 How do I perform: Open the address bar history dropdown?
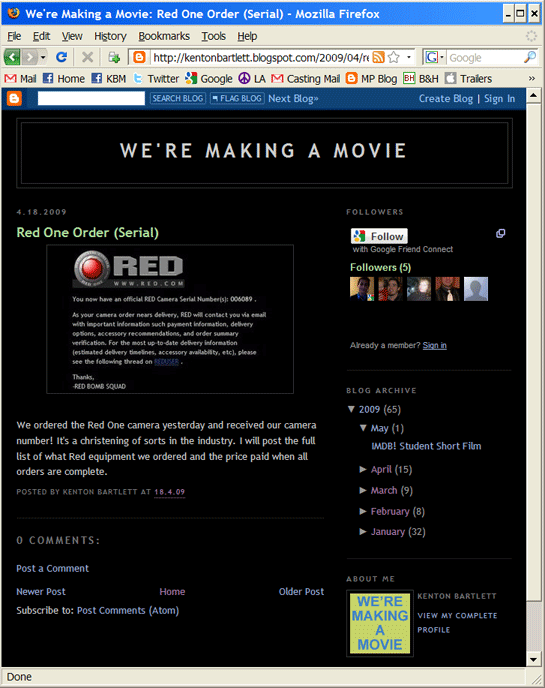(x=409, y=57)
